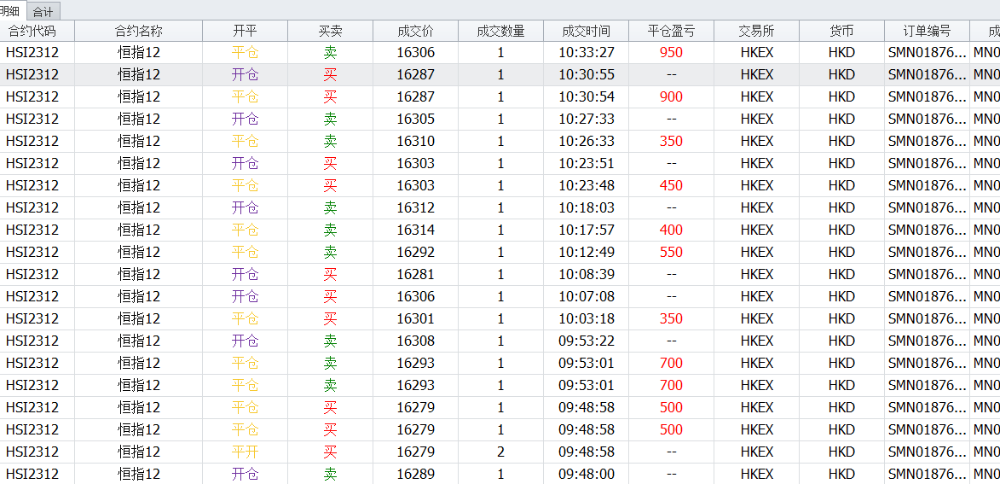1000x484 pixels.
Task: Select the 平开 cell
Action: (245, 452)
